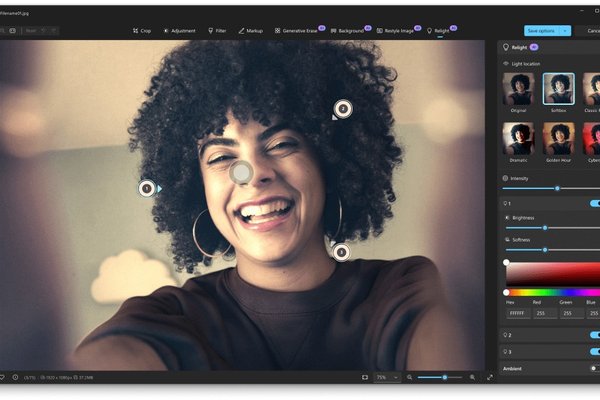The height and width of the screenshot is (400, 600).
Task: Click the Green value input field
Action: [572, 313]
